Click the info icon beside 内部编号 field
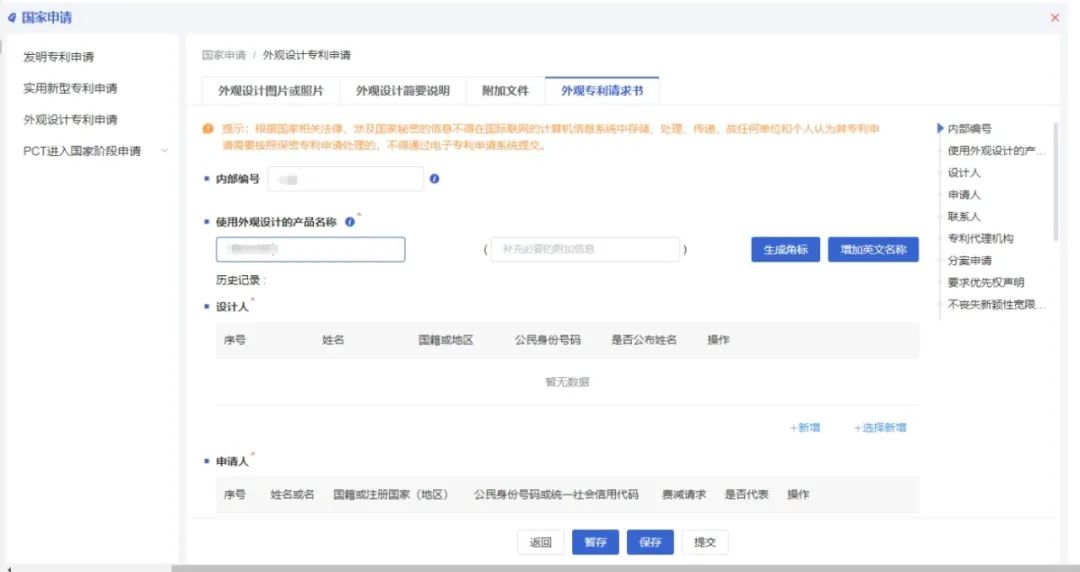Screen dimensions: 1080x572 (434, 179)
